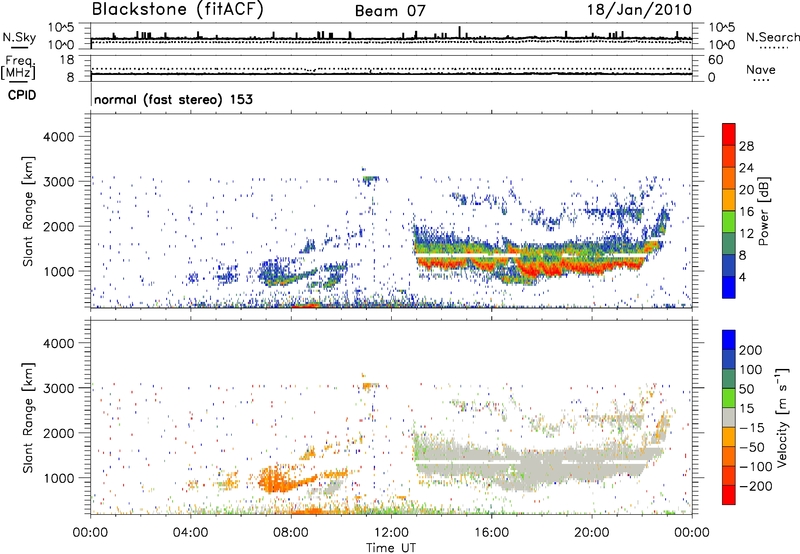The height and width of the screenshot is (554, 800).
Task: Click the "1000" tick in the velocity panel
Action: click(x=59, y=478)
